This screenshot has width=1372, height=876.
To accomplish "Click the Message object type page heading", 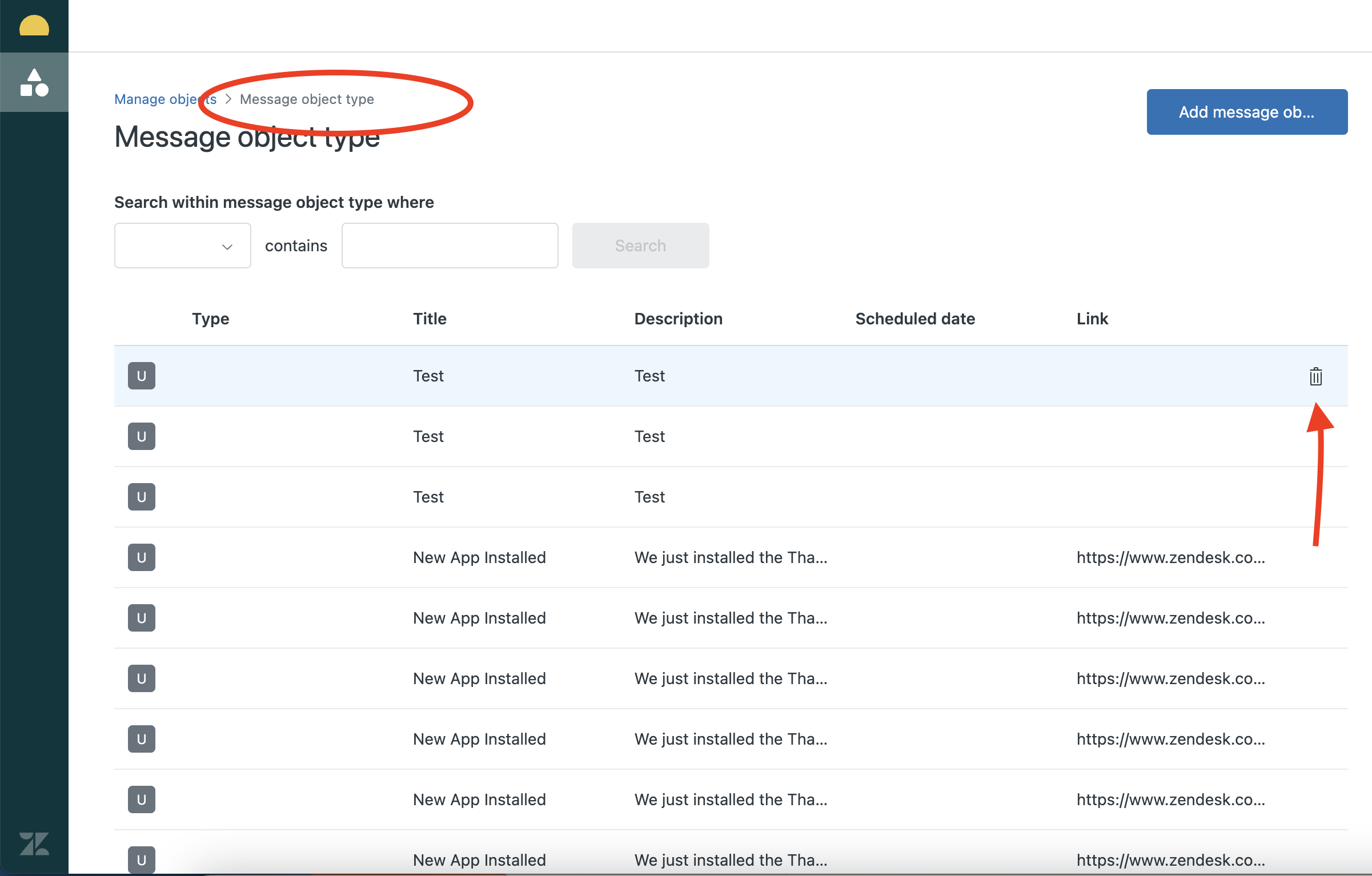I will tap(247, 137).
